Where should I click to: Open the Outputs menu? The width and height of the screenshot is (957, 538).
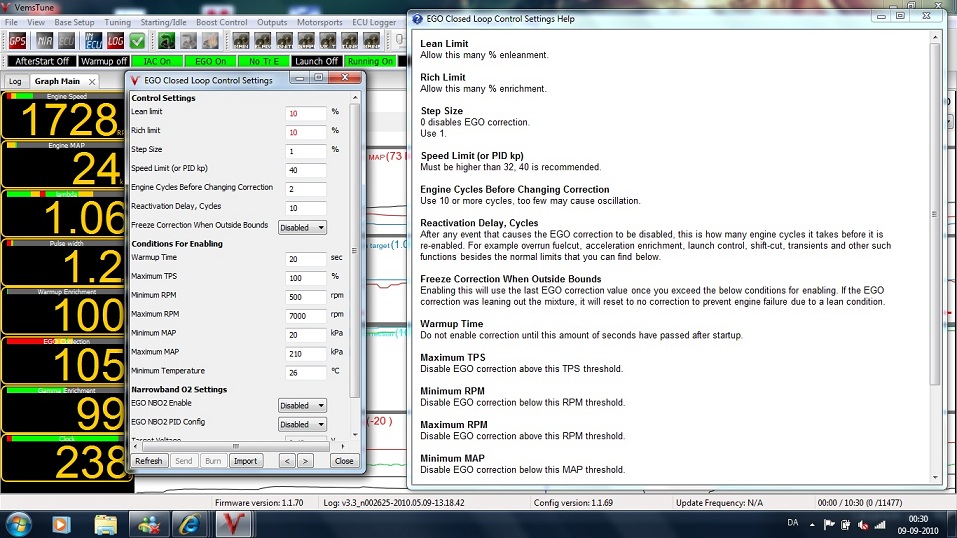tap(272, 22)
